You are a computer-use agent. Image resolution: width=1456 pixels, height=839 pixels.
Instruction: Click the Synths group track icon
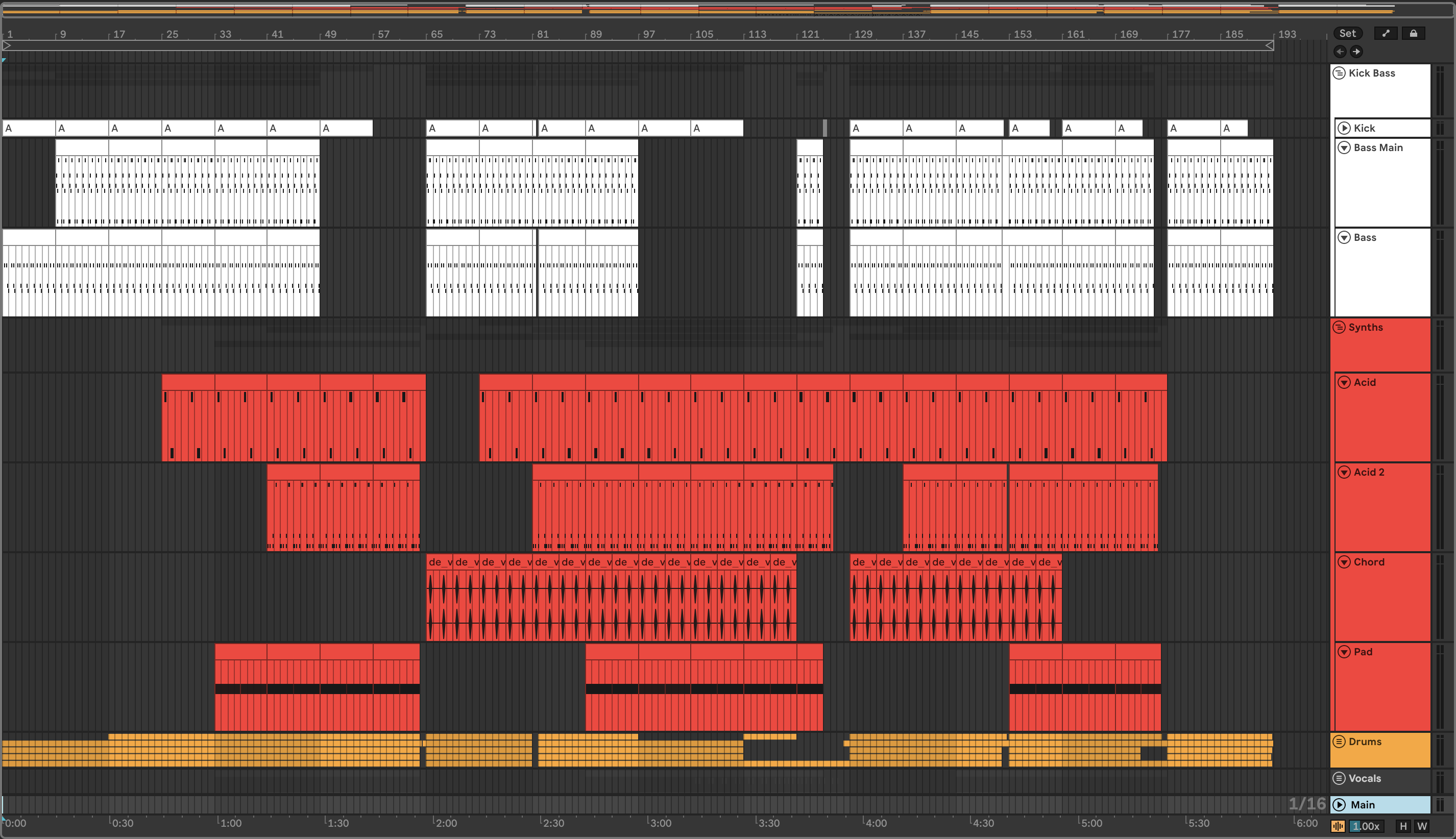click(x=1339, y=327)
